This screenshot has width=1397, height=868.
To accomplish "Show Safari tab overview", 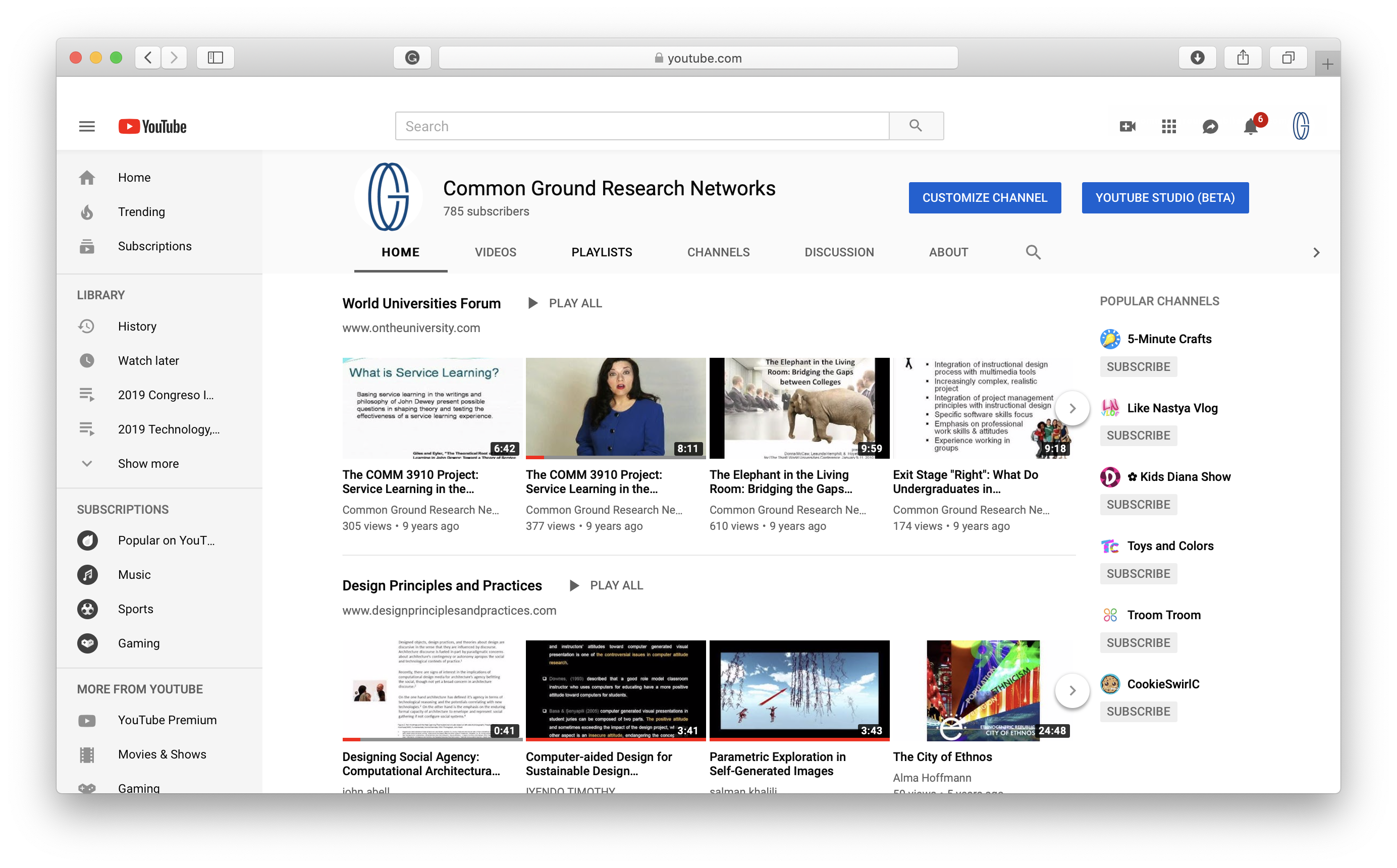I will click(1288, 58).
